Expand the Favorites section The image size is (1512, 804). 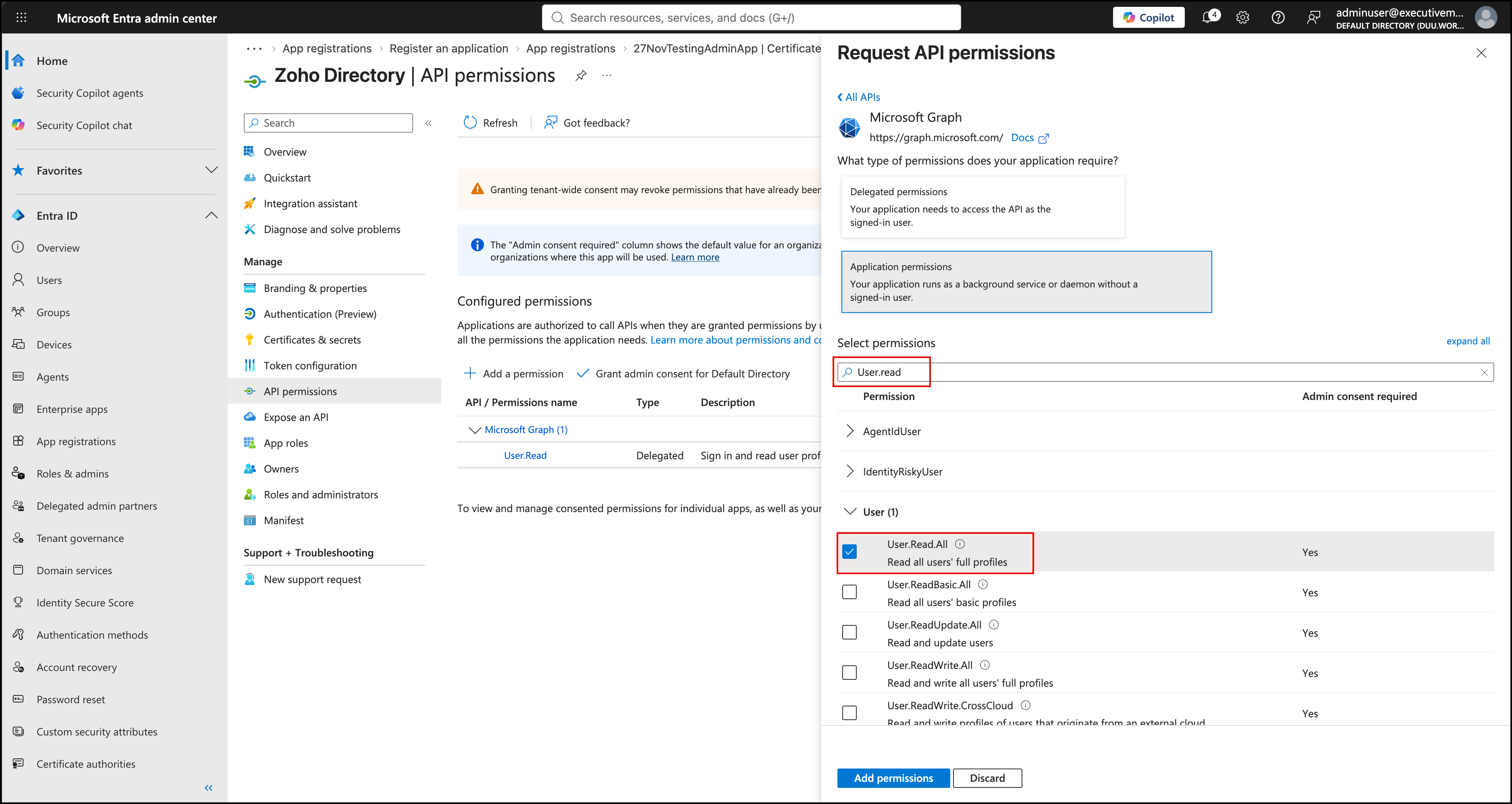pyautogui.click(x=211, y=170)
